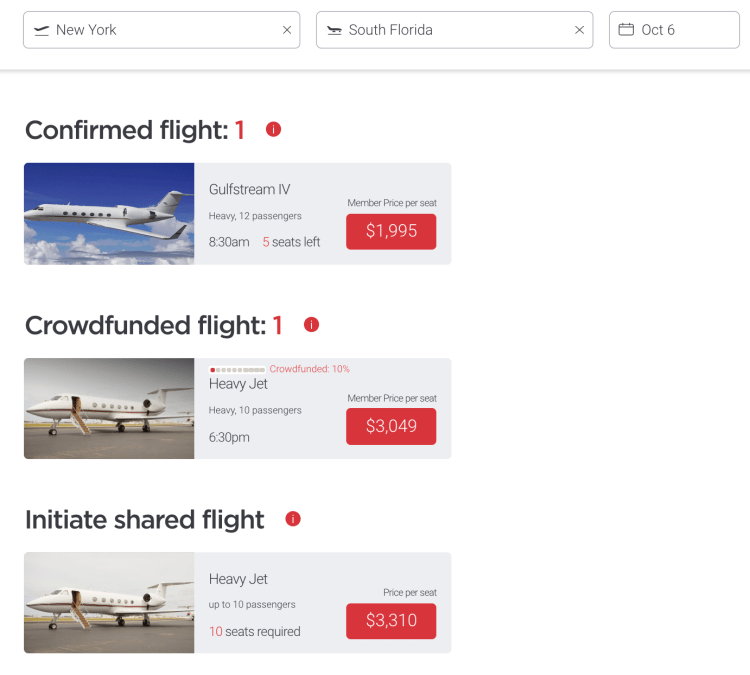Edit the New York origin input
This screenshot has height=675, width=750.
click(160, 30)
